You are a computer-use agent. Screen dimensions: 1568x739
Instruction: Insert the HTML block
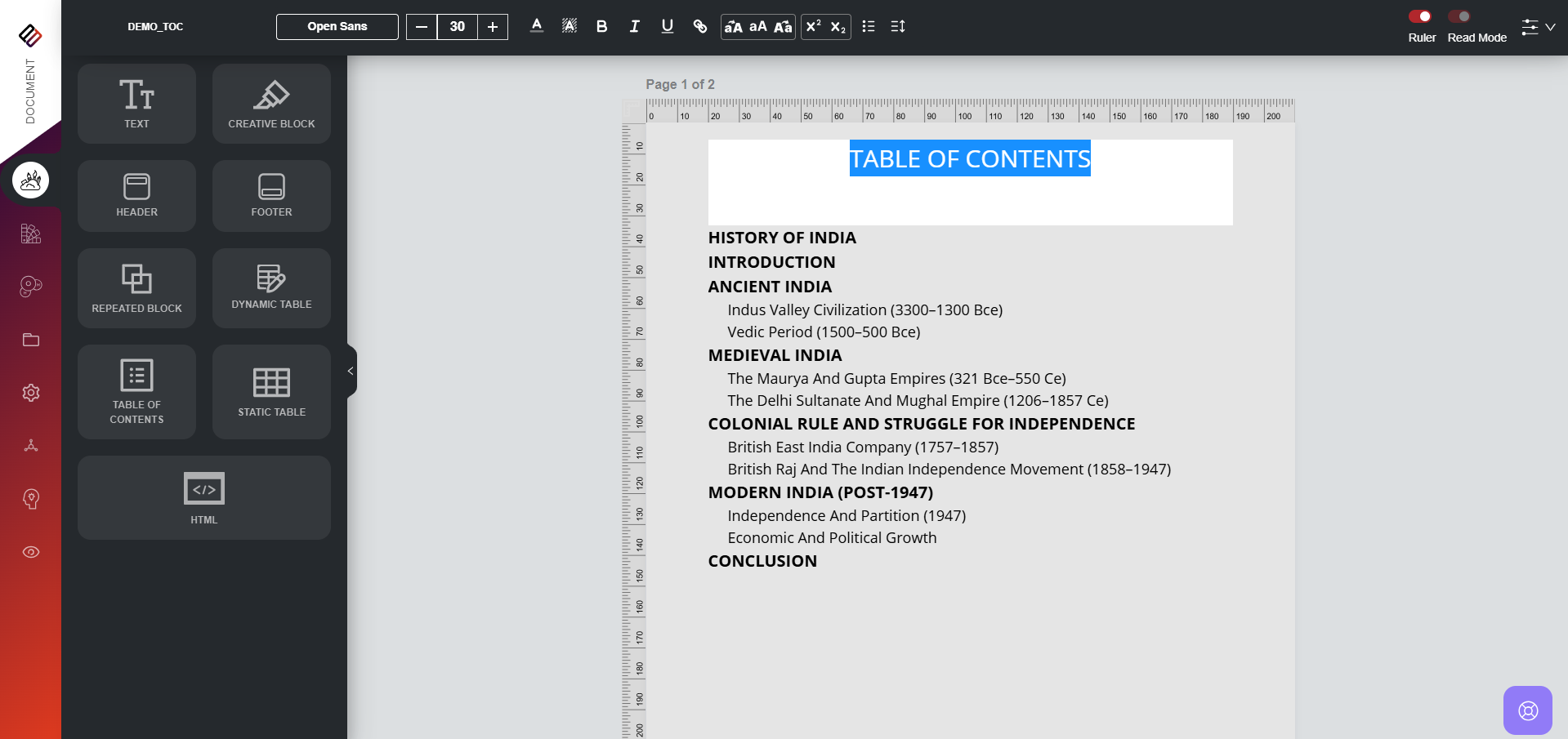point(203,497)
